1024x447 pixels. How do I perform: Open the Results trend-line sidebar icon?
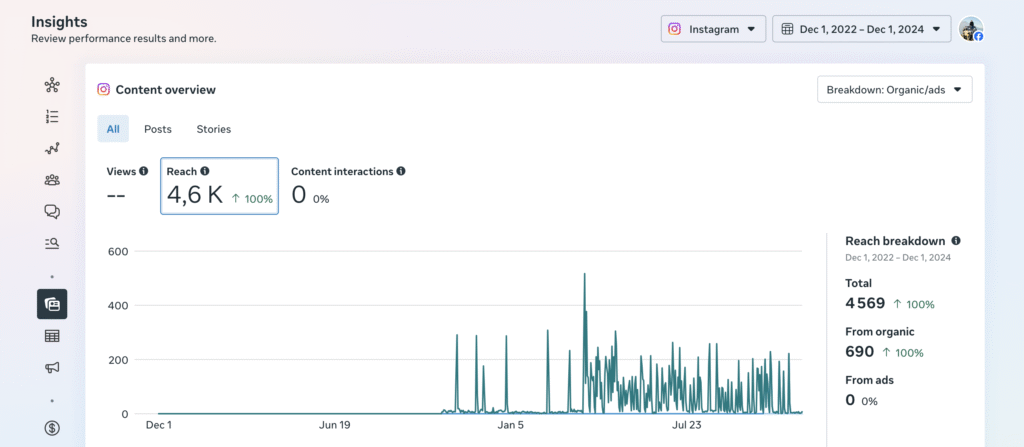click(52, 149)
